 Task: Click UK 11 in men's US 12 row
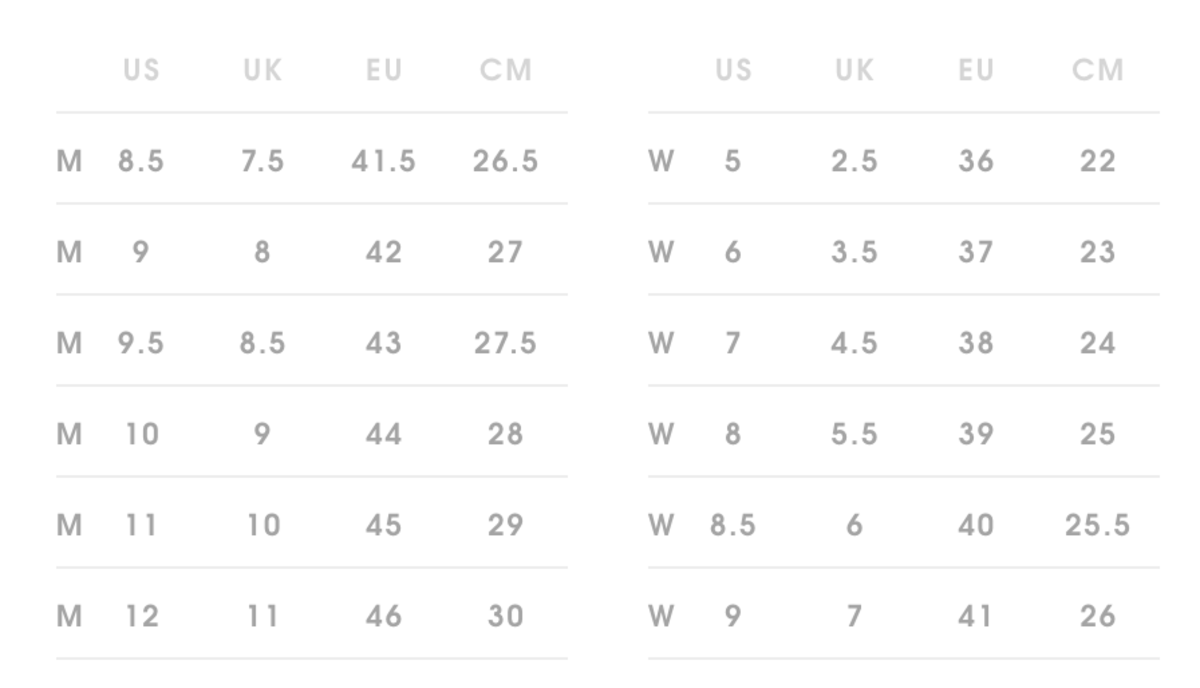click(x=262, y=616)
